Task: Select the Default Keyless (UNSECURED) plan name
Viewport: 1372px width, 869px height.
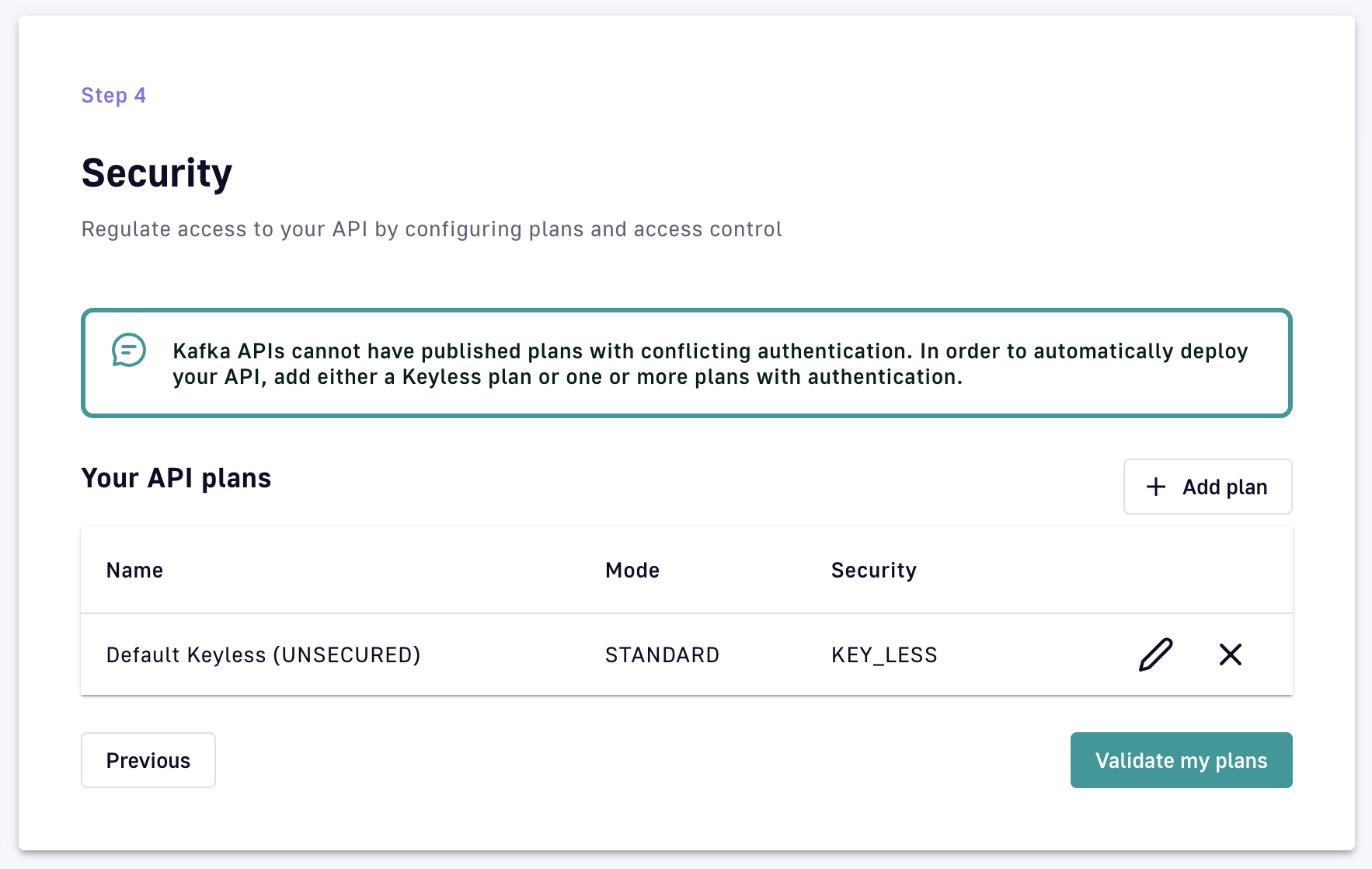Action: [263, 655]
